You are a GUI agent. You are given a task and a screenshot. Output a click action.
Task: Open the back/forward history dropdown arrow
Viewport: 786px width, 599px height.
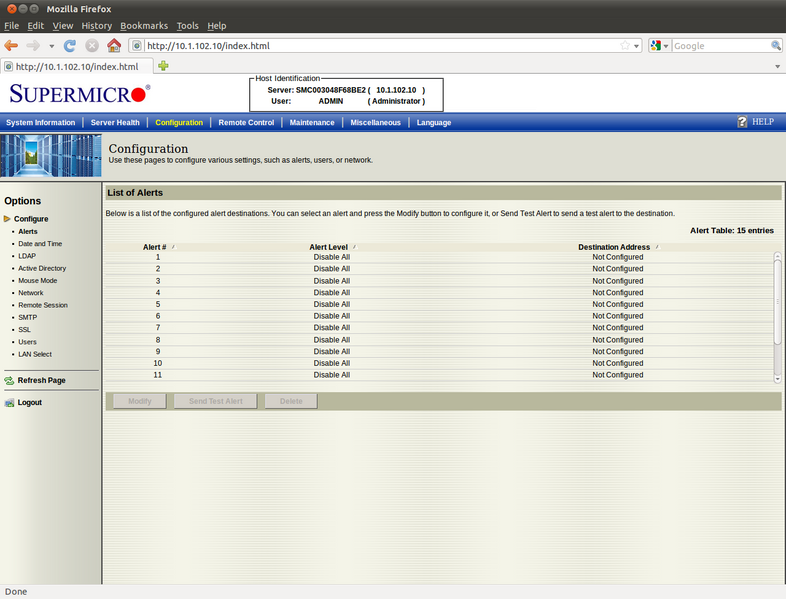coord(52,46)
